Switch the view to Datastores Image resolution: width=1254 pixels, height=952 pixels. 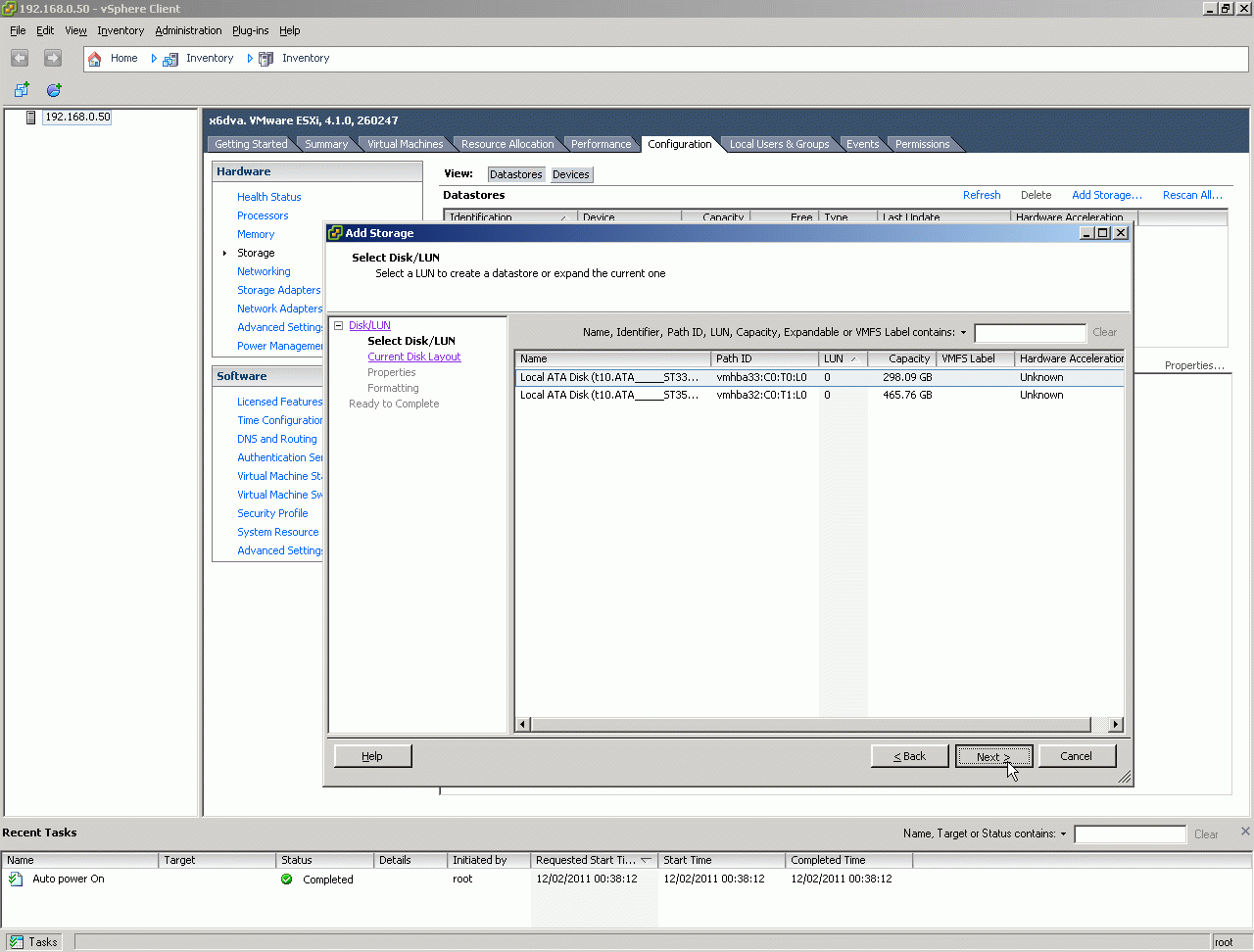[516, 174]
